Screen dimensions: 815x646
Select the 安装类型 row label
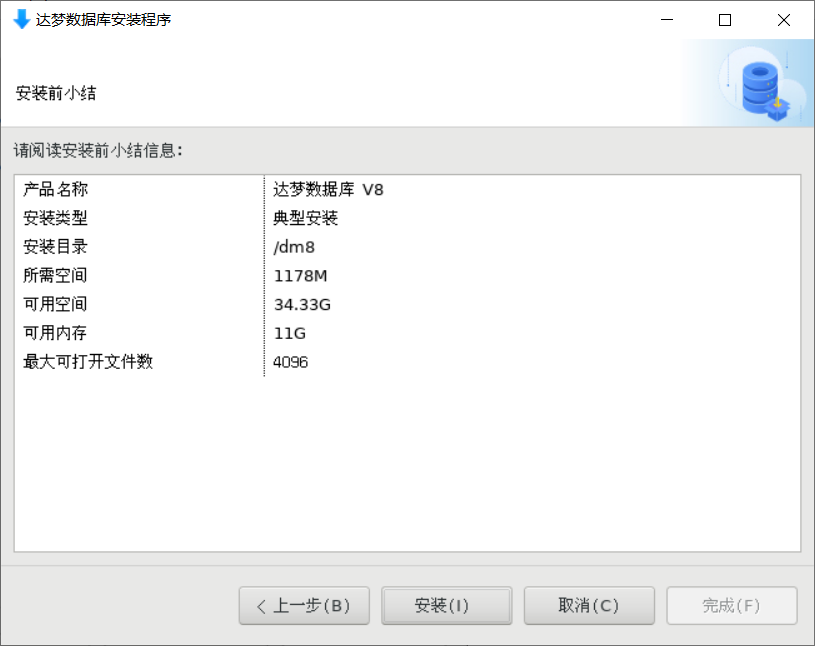click(x=55, y=218)
